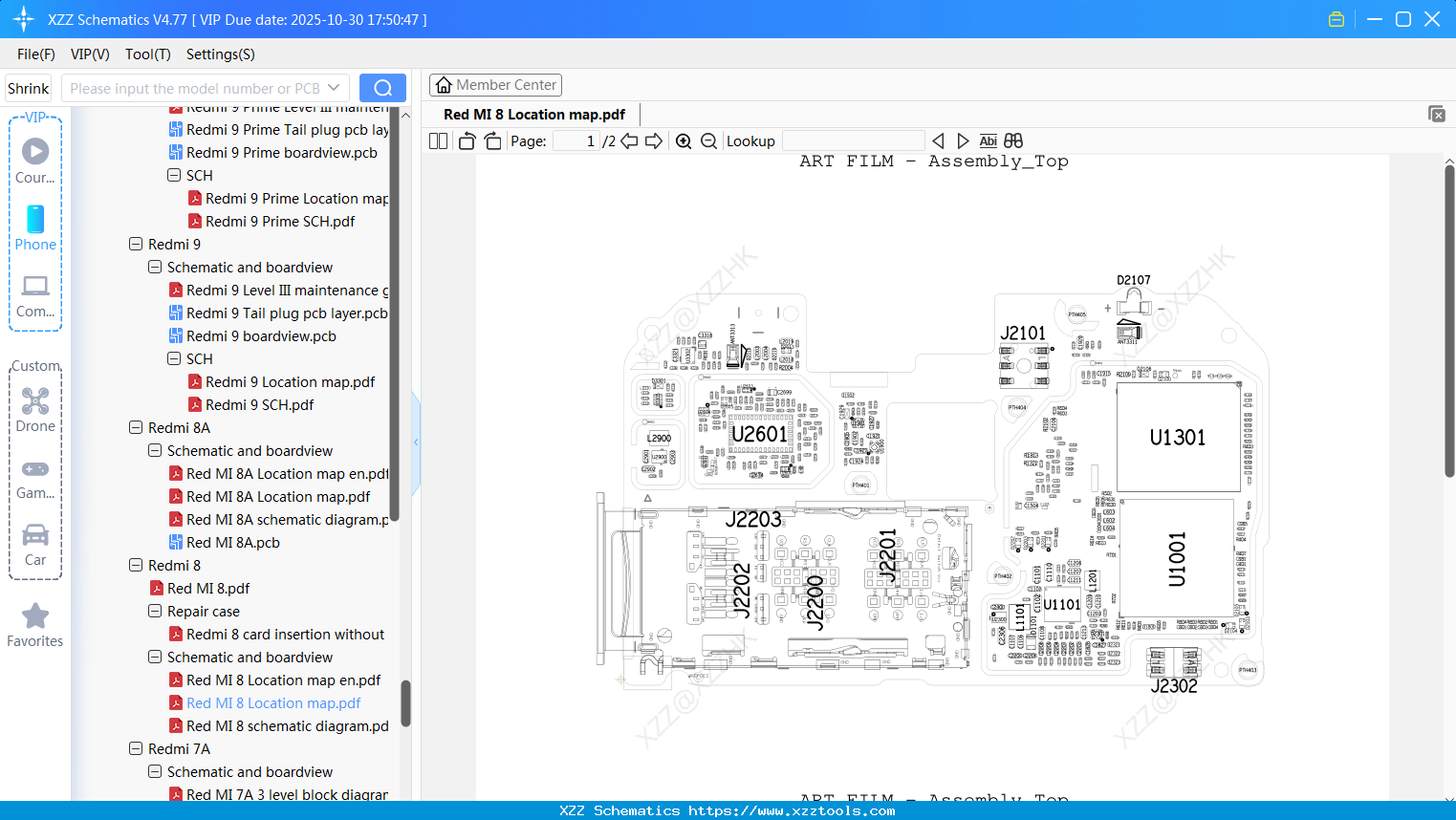Collapse the Shrink sidebar panel
The image size is (1456, 820).
(28, 88)
